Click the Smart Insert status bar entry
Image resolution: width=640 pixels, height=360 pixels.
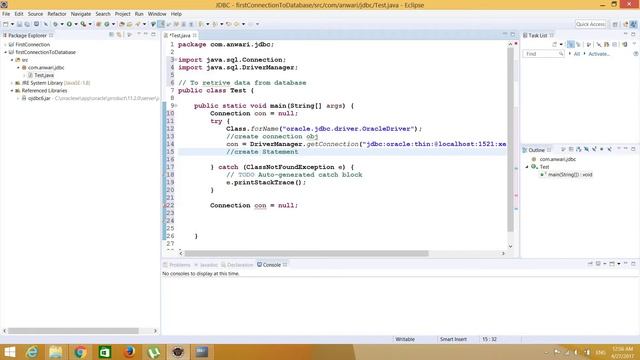(x=453, y=339)
